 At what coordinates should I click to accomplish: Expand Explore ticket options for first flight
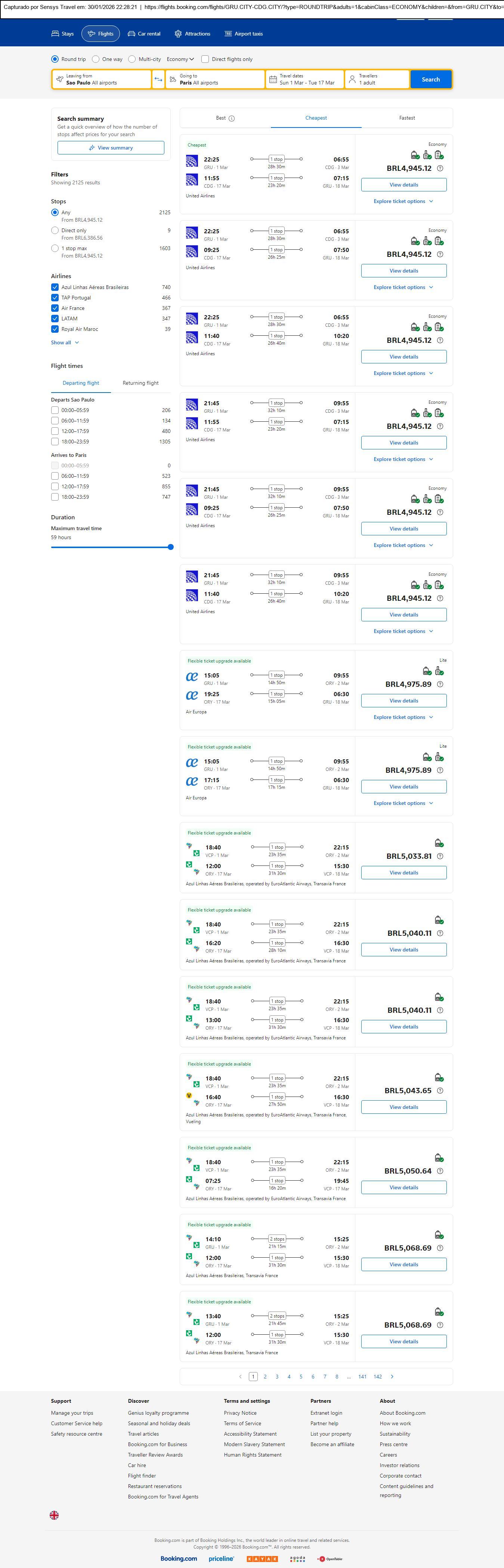(x=403, y=202)
